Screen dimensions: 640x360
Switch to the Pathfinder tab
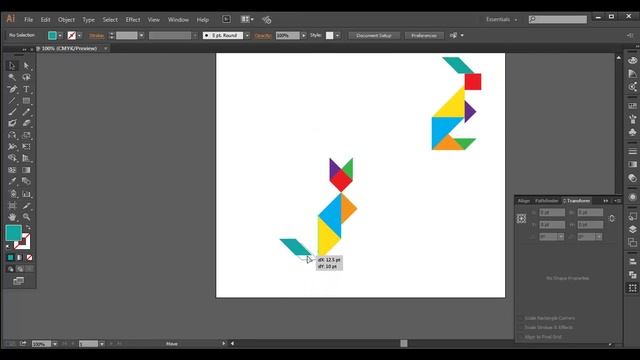(547, 200)
